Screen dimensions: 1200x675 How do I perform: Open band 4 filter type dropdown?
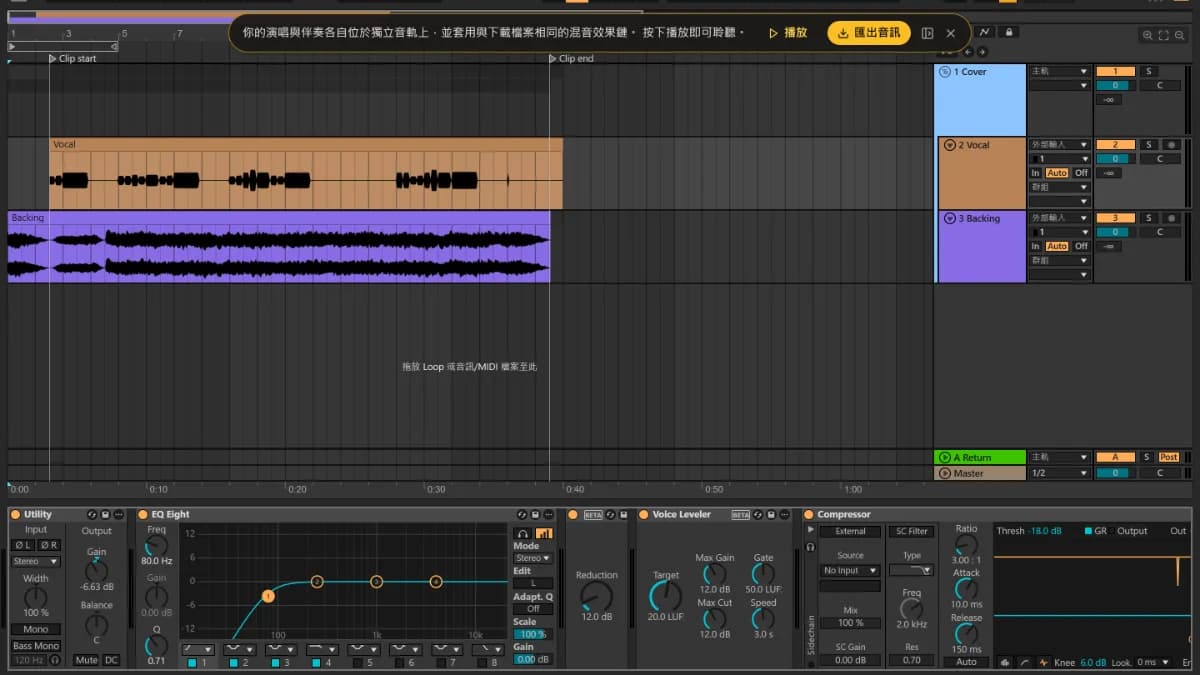(321, 649)
